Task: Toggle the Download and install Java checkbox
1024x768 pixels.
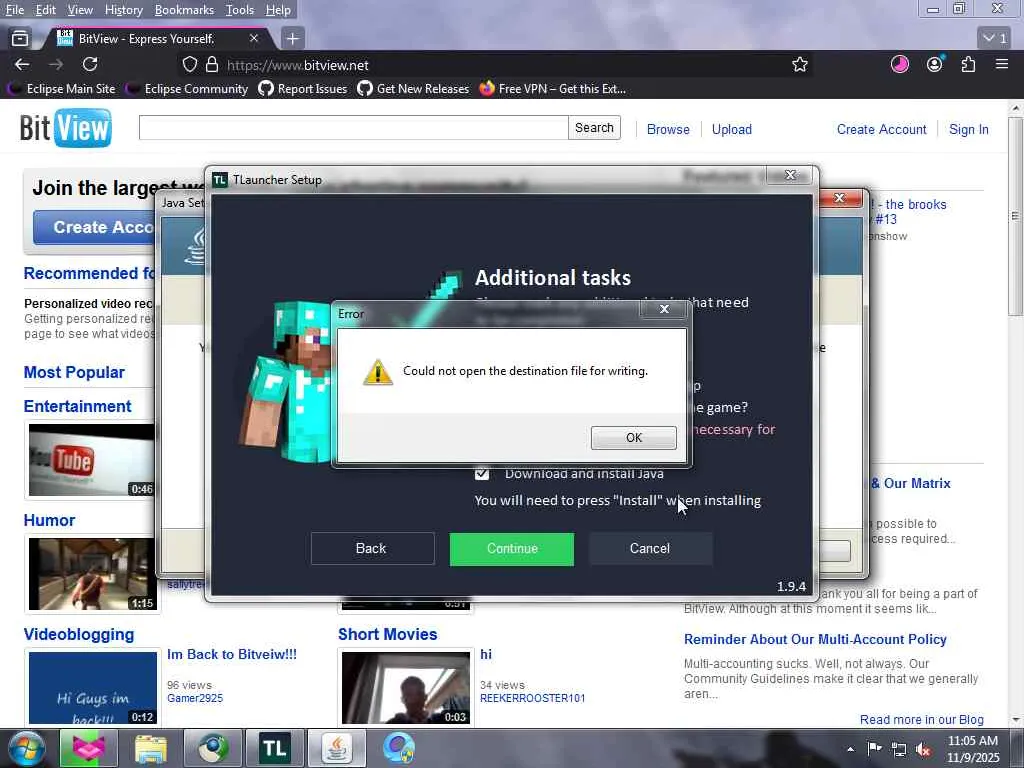Action: coord(482,473)
